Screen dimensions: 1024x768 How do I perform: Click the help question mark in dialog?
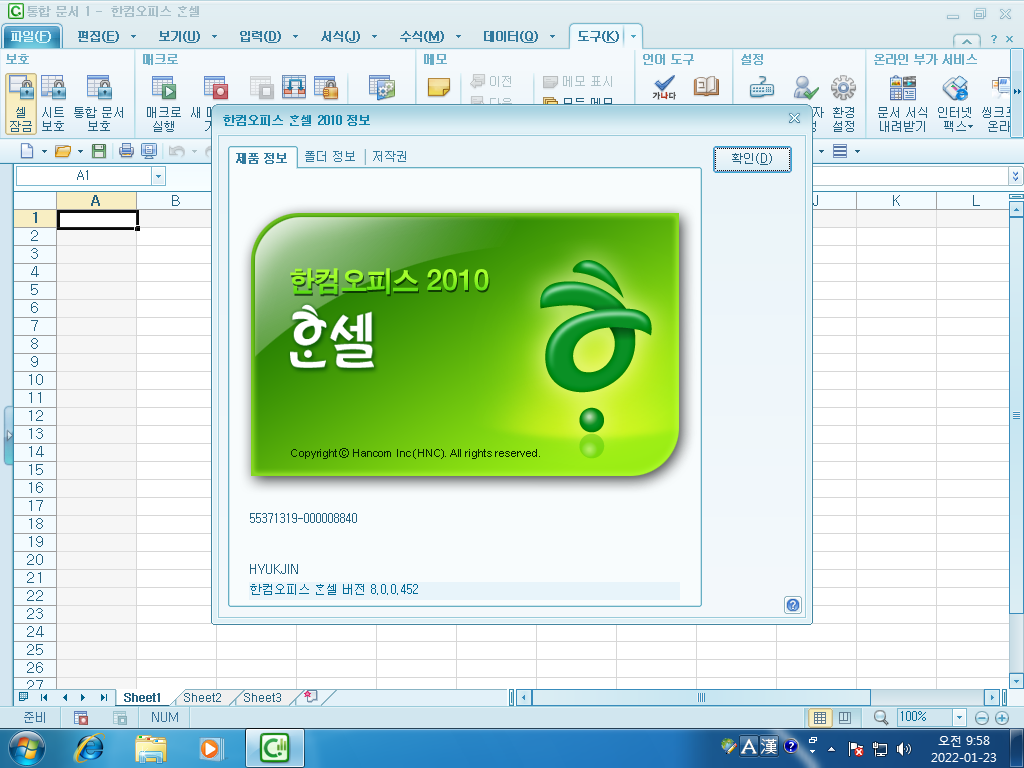tap(792, 605)
